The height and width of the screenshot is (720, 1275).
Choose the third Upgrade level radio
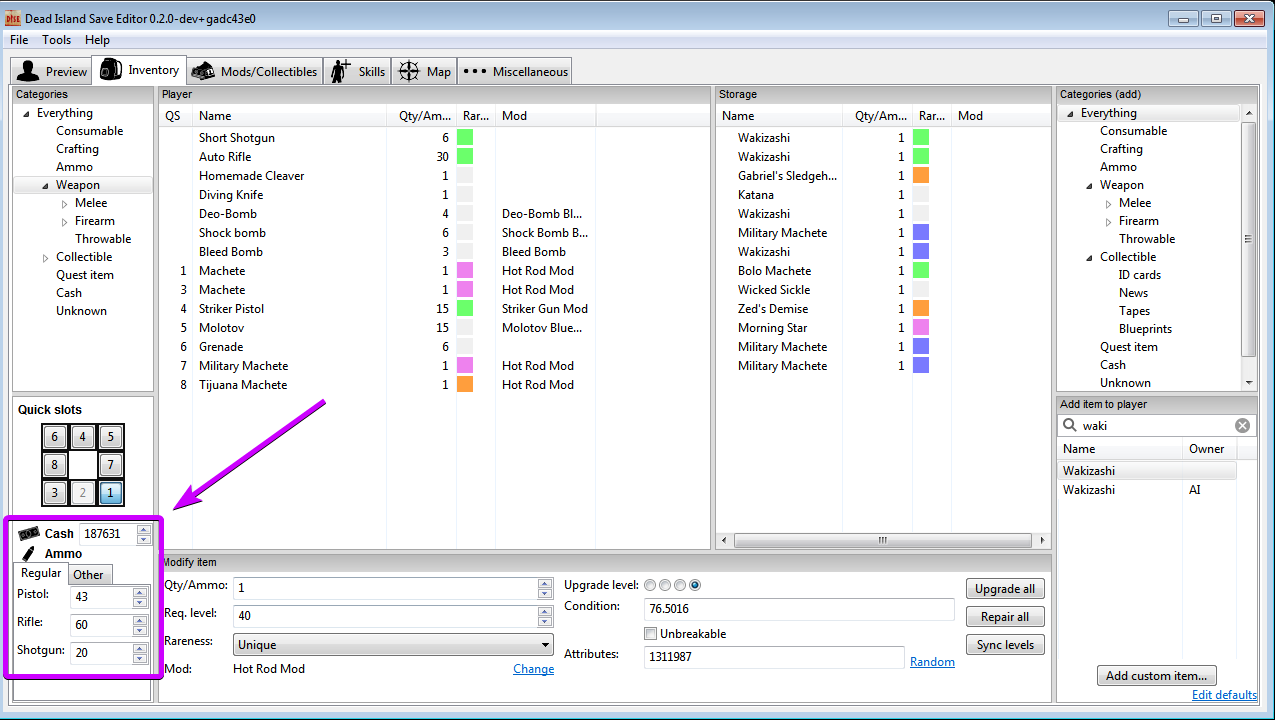(680, 585)
